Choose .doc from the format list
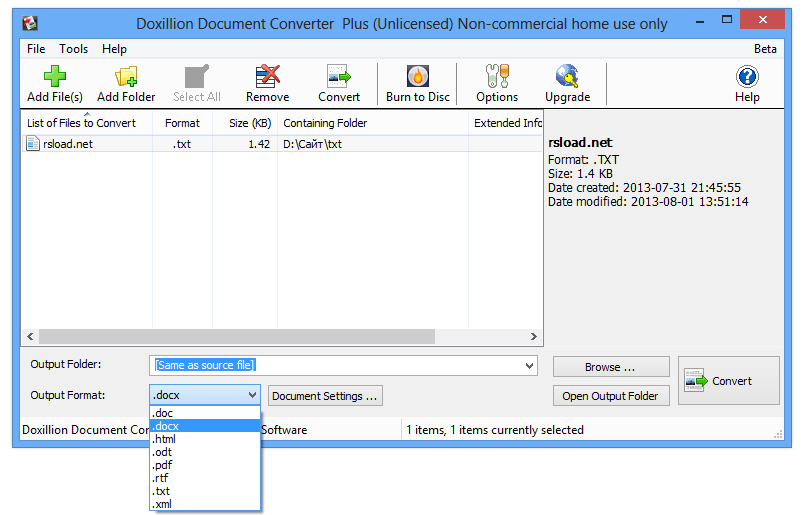The width and height of the screenshot is (810, 515). (205, 413)
